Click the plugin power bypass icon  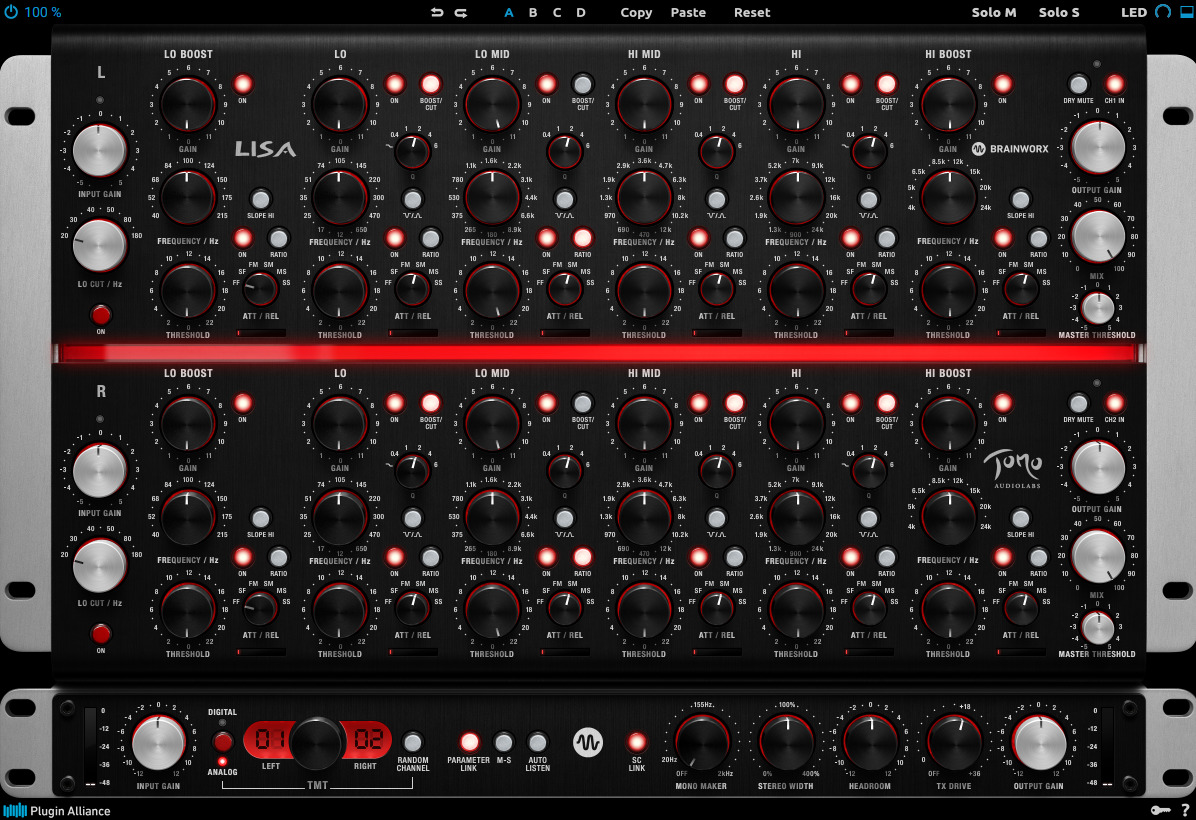11,12
